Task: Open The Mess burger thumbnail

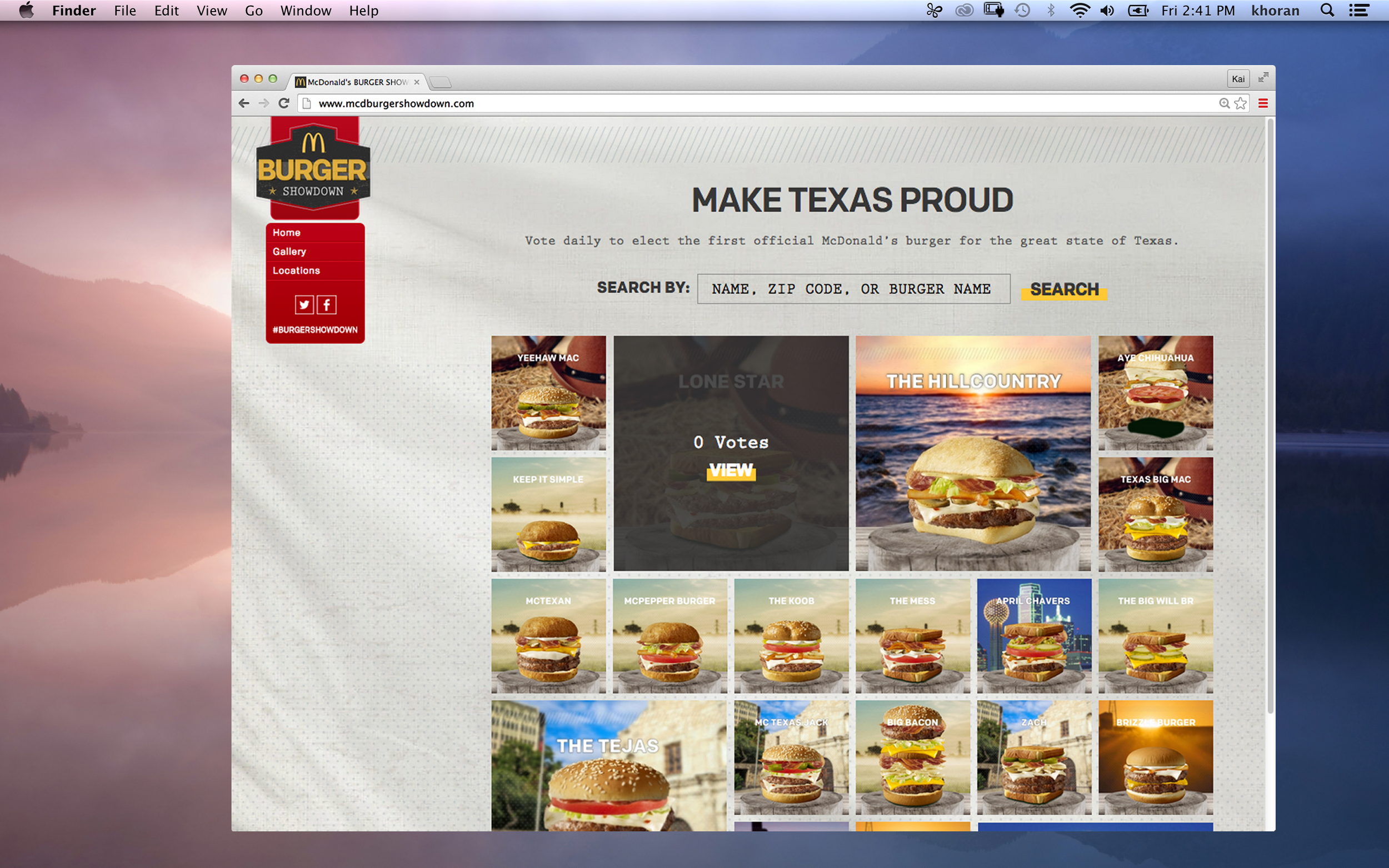Action: (x=912, y=636)
